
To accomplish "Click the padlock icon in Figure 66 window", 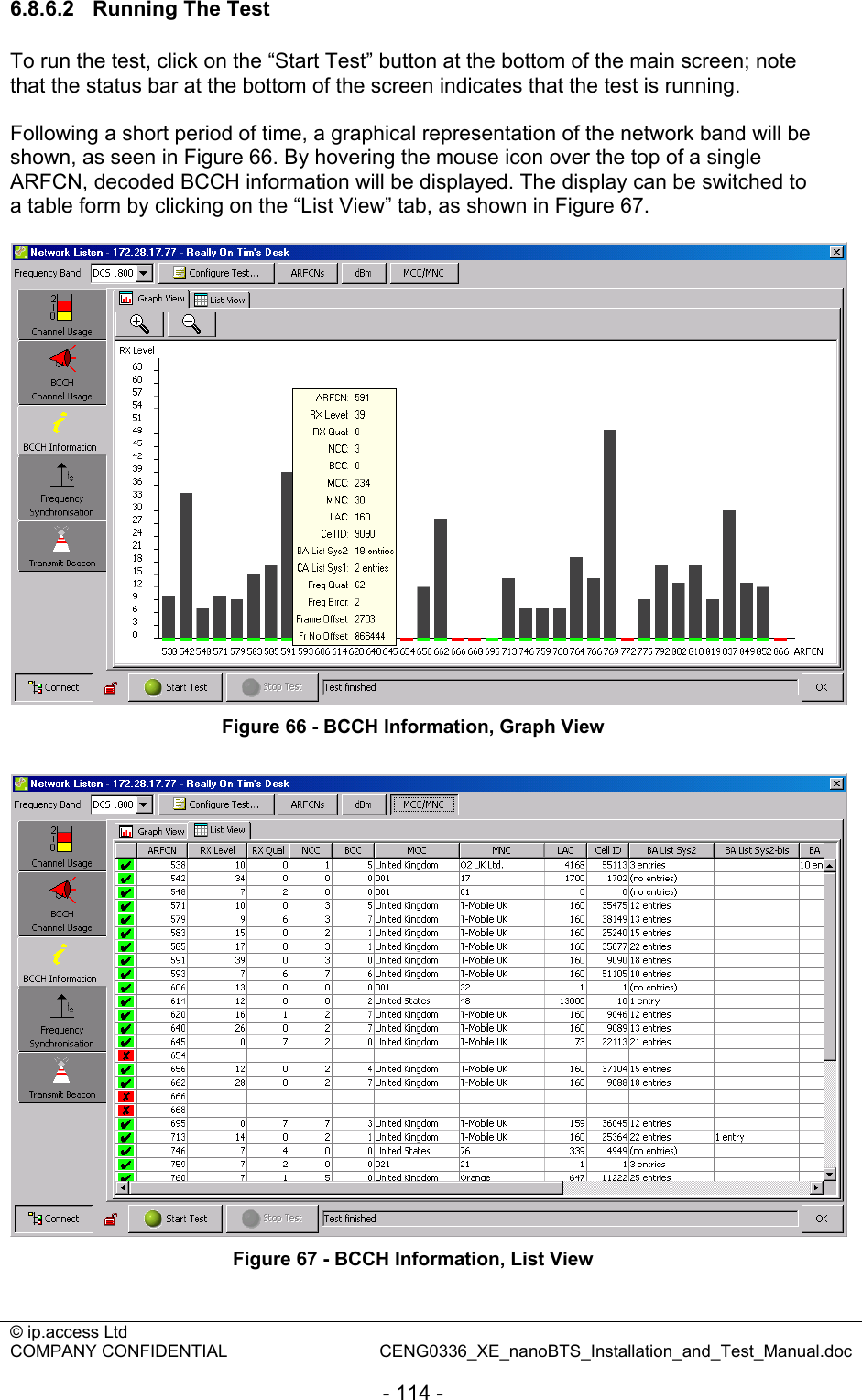I will click(111, 687).
